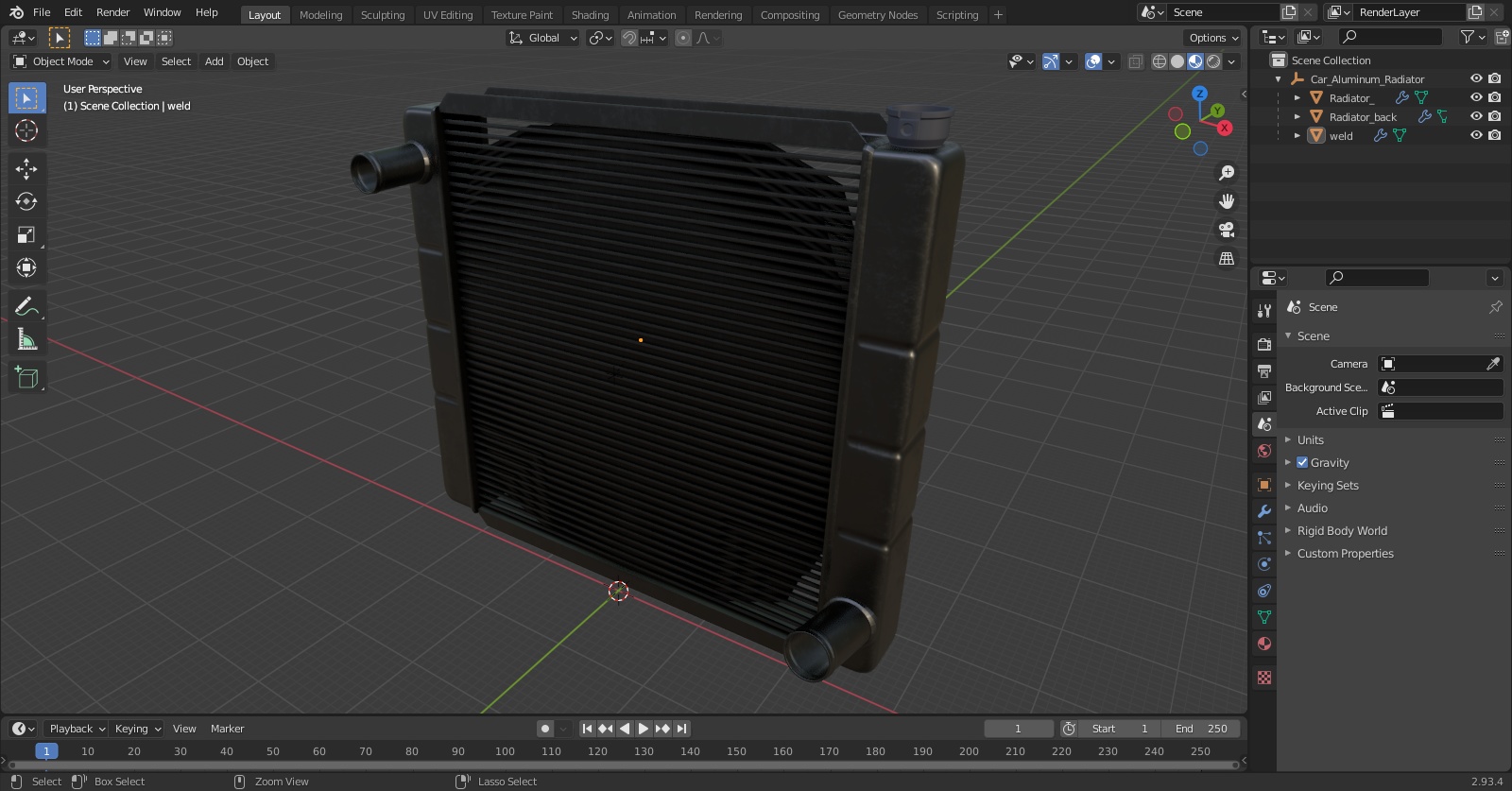Hide Radiator_ object eye icon
The width and height of the screenshot is (1512, 791).
coord(1476,97)
